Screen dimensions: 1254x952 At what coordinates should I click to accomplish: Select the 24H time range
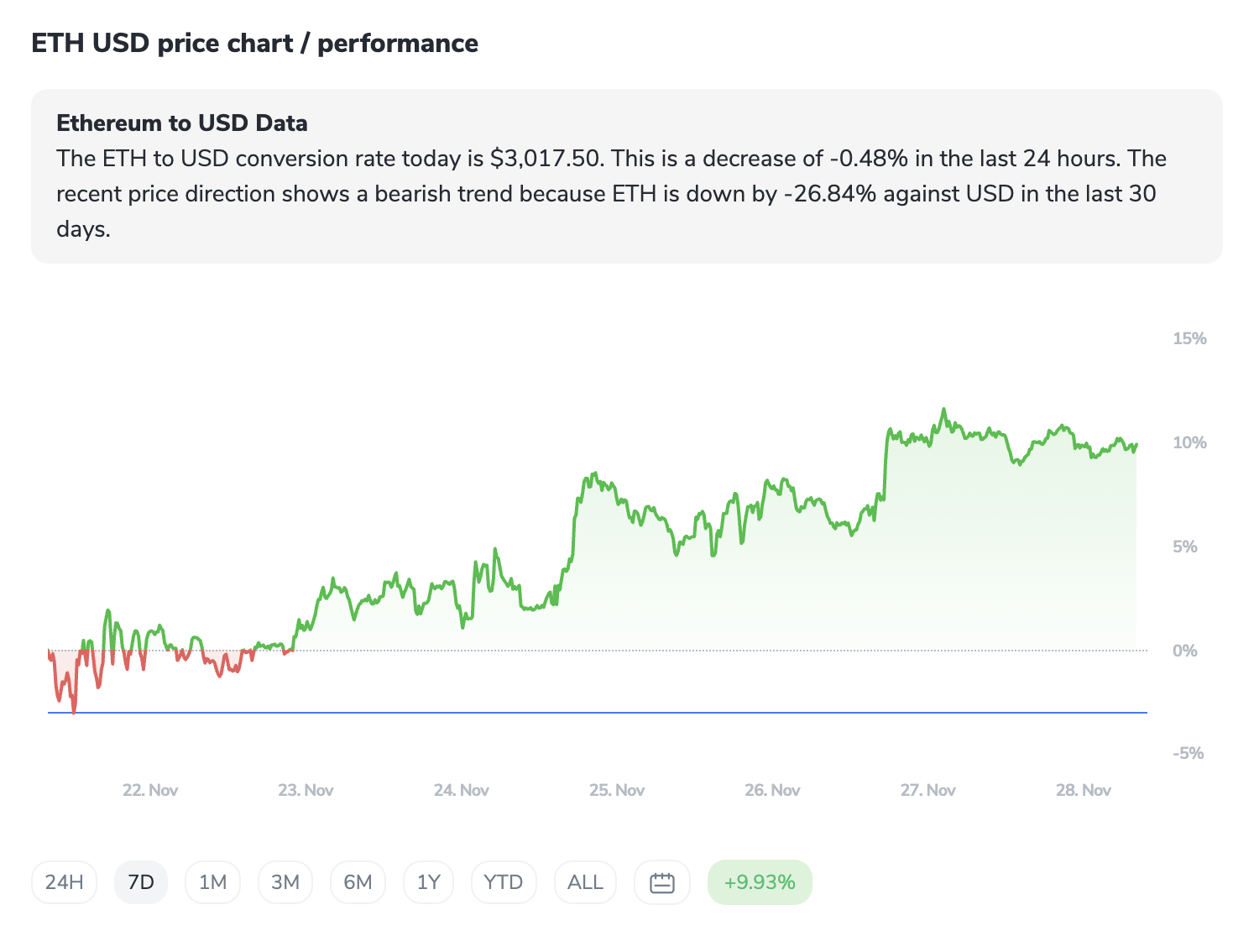[64, 882]
